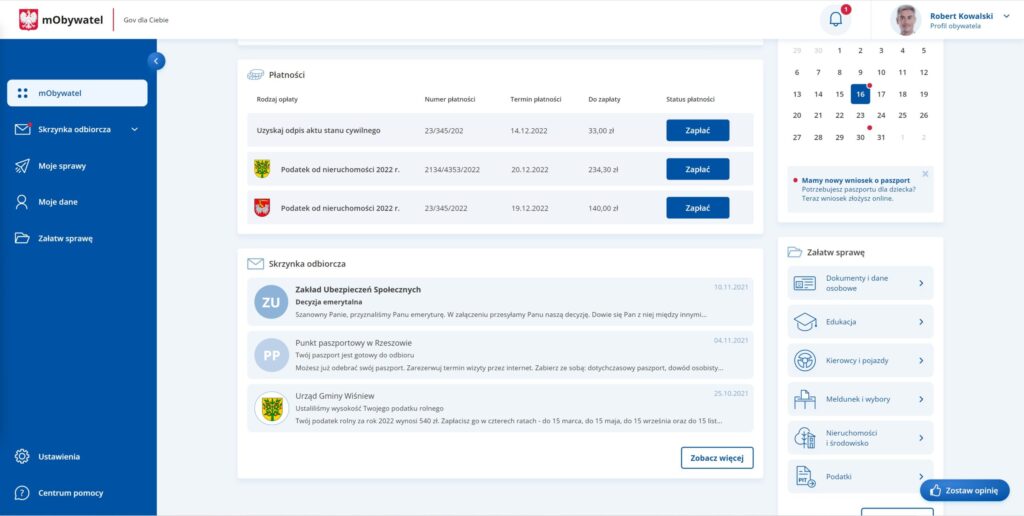Click Dokumenty ID card icon
Image resolution: width=1024 pixels, height=516 pixels.
[805, 283]
